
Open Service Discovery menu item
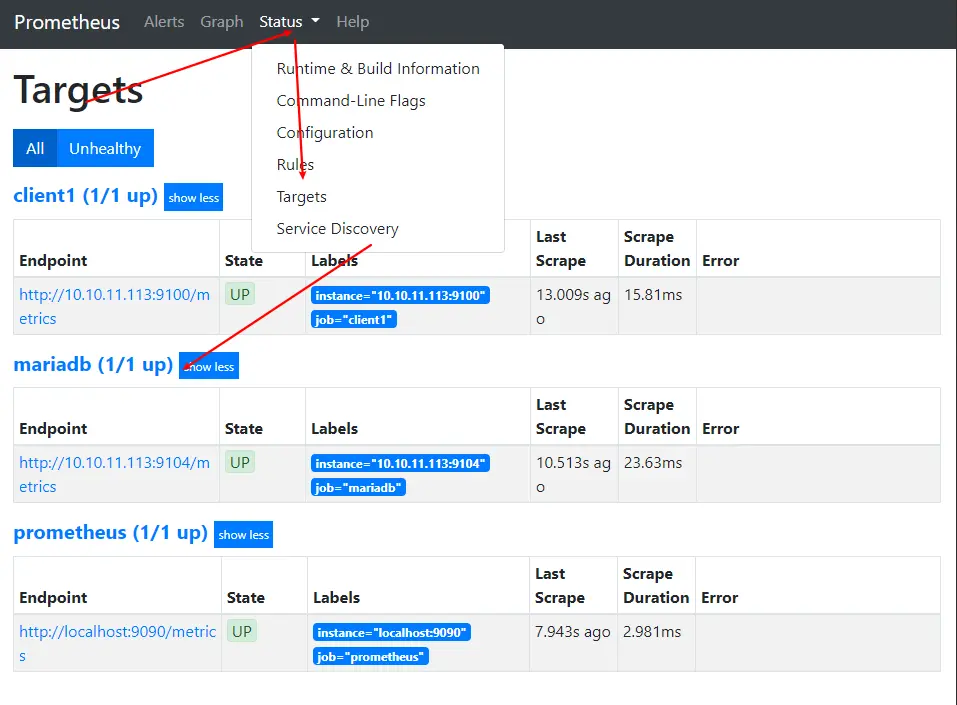(x=337, y=229)
